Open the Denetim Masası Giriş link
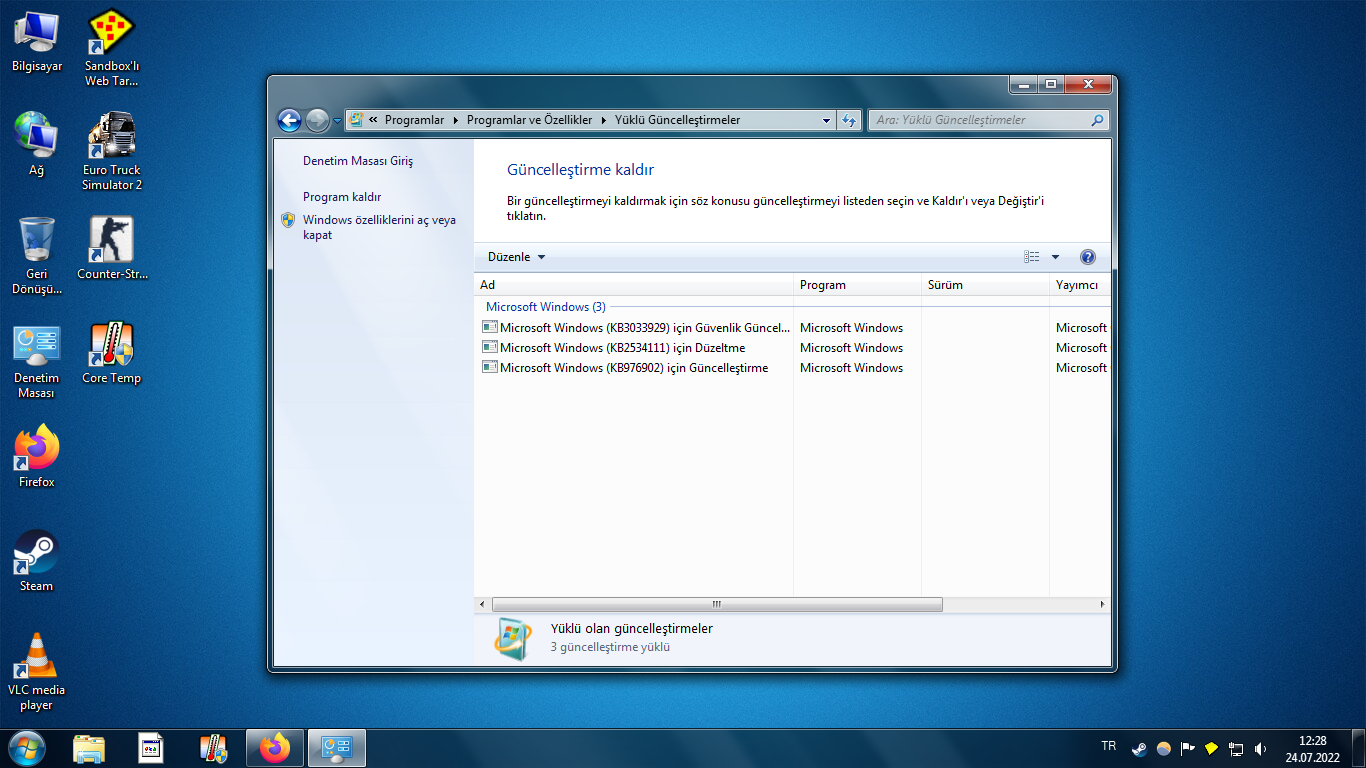1366x768 pixels. coord(358,161)
